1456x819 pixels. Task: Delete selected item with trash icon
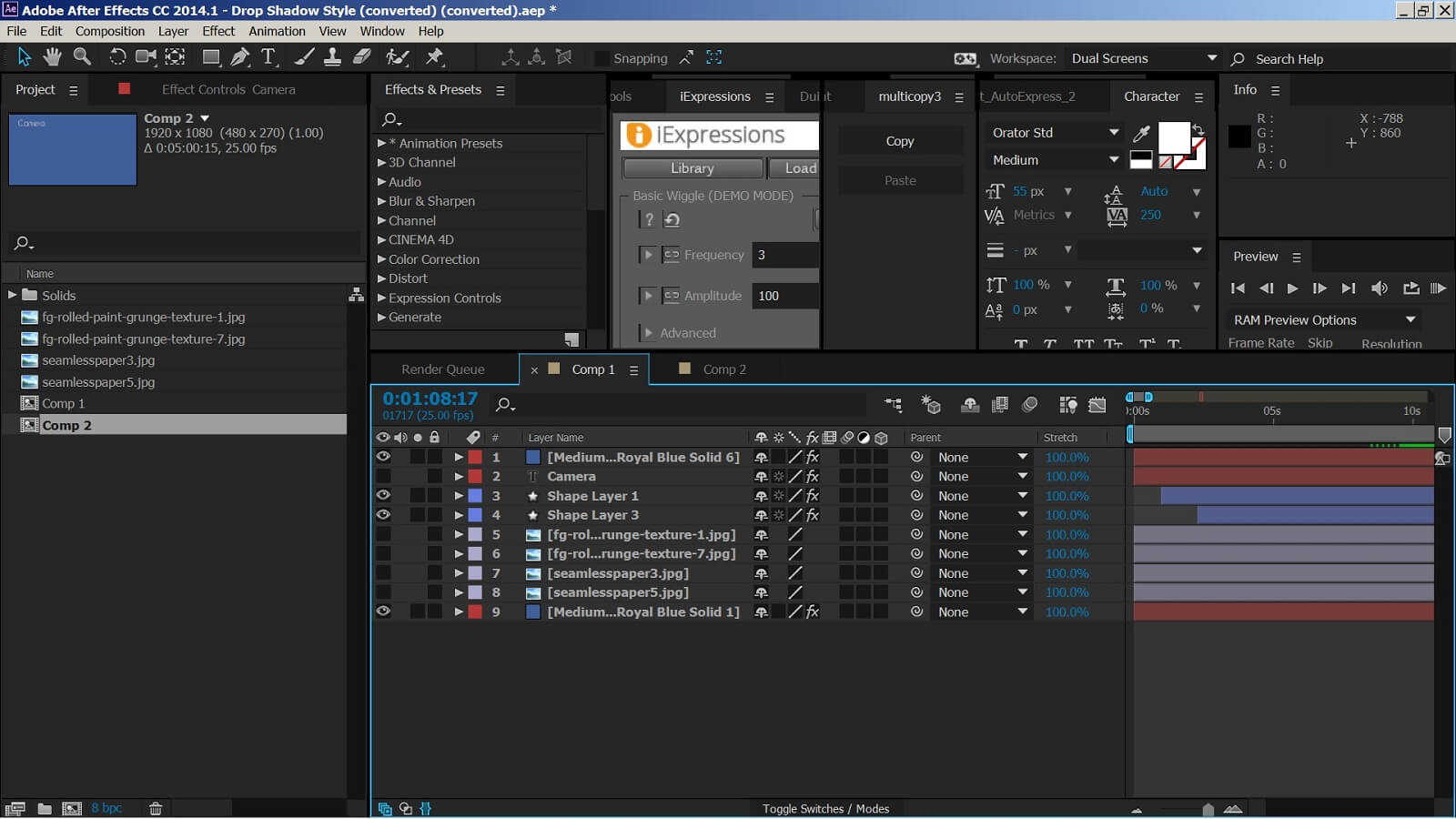click(x=156, y=808)
